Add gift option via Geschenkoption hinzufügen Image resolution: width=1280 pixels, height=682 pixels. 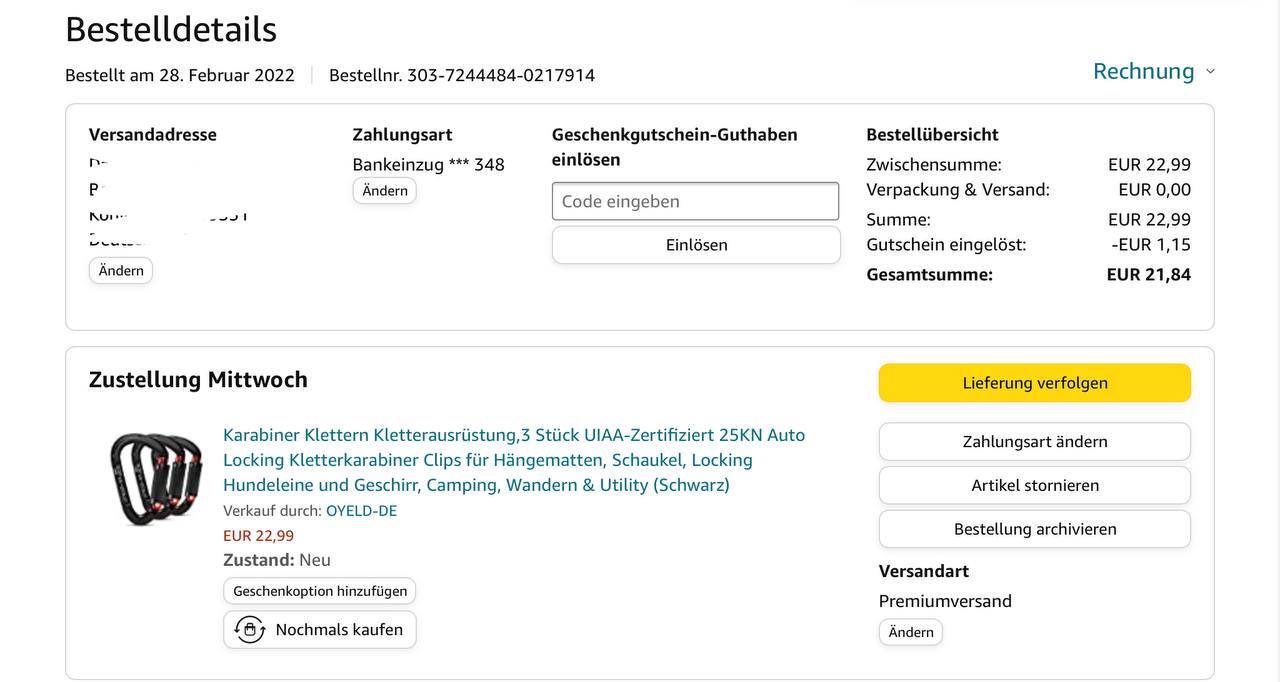(320, 591)
